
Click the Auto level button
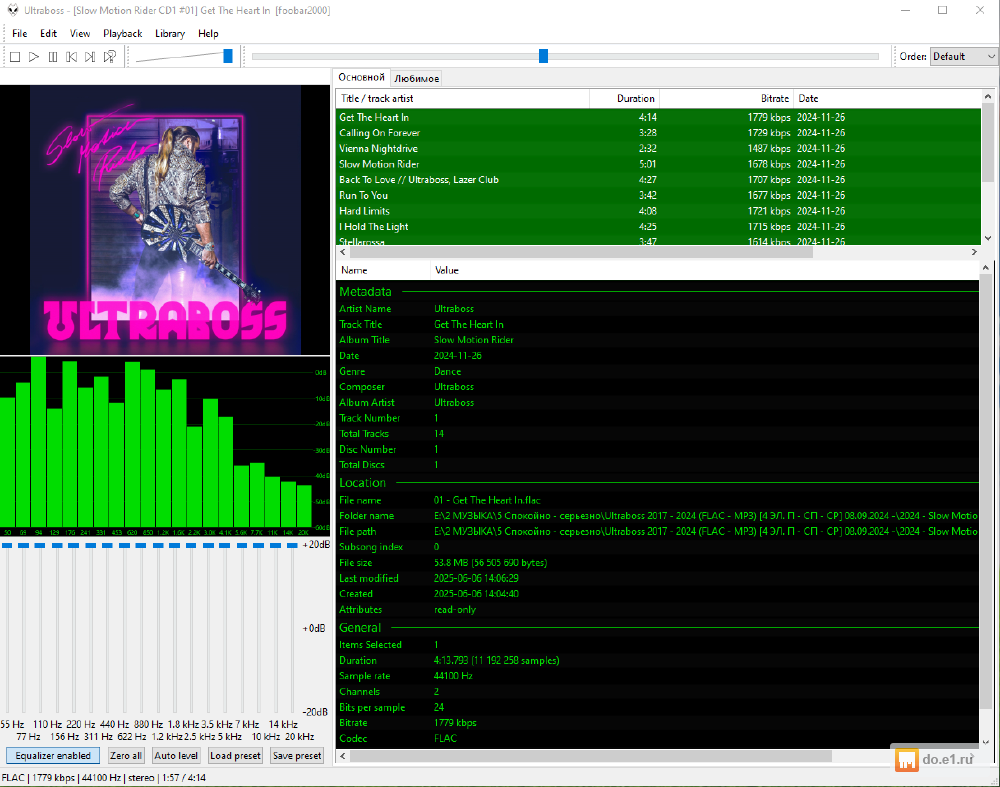pos(176,756)
